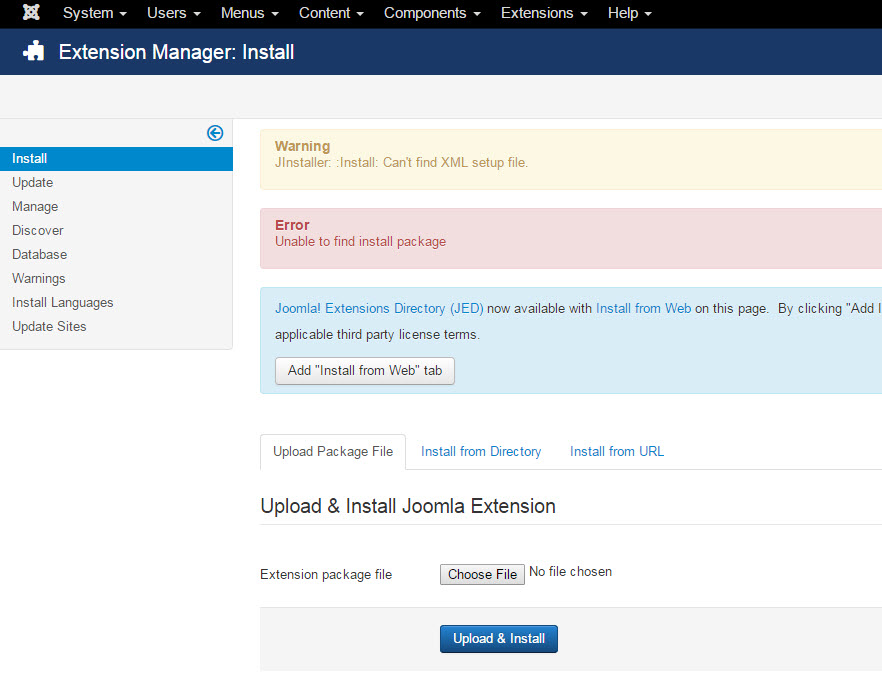Open the Help menu
Screen dimensions: 882x686
click(629, 13)
